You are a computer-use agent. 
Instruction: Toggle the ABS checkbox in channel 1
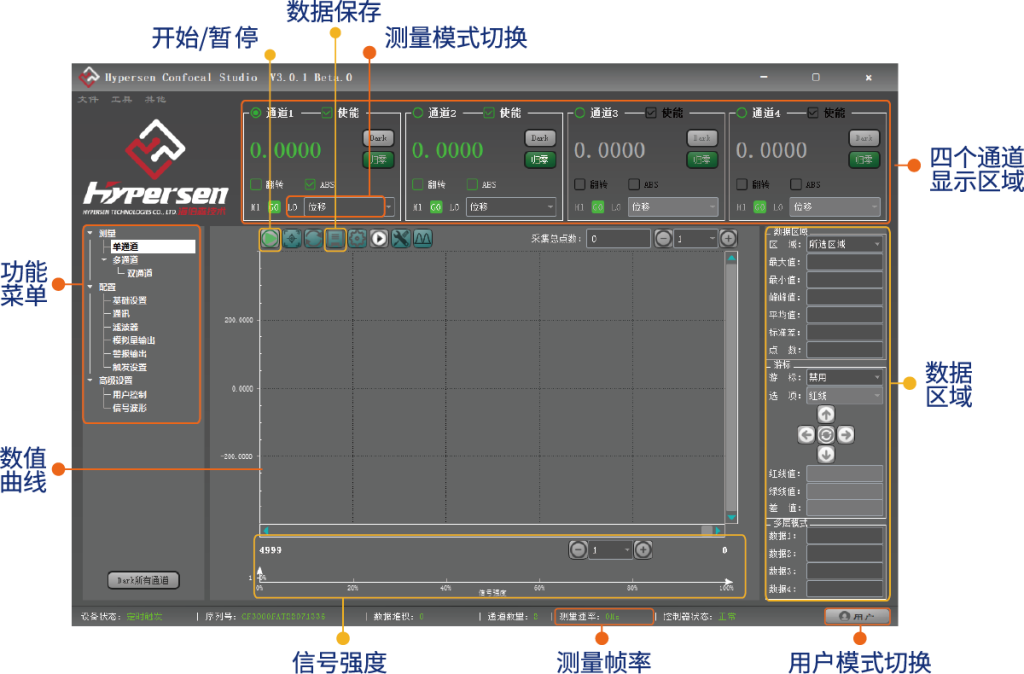[310, 184]
